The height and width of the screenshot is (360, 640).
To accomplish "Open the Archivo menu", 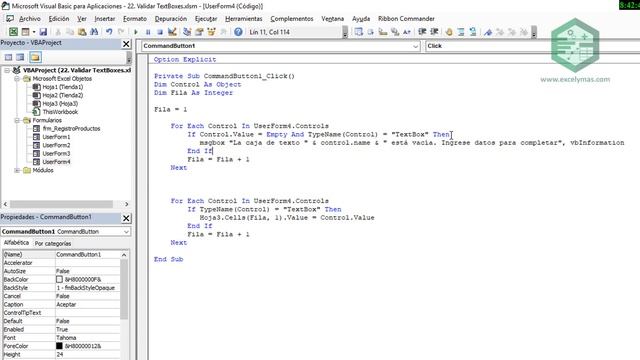I will pyautogui.click(x=30, y=19).
